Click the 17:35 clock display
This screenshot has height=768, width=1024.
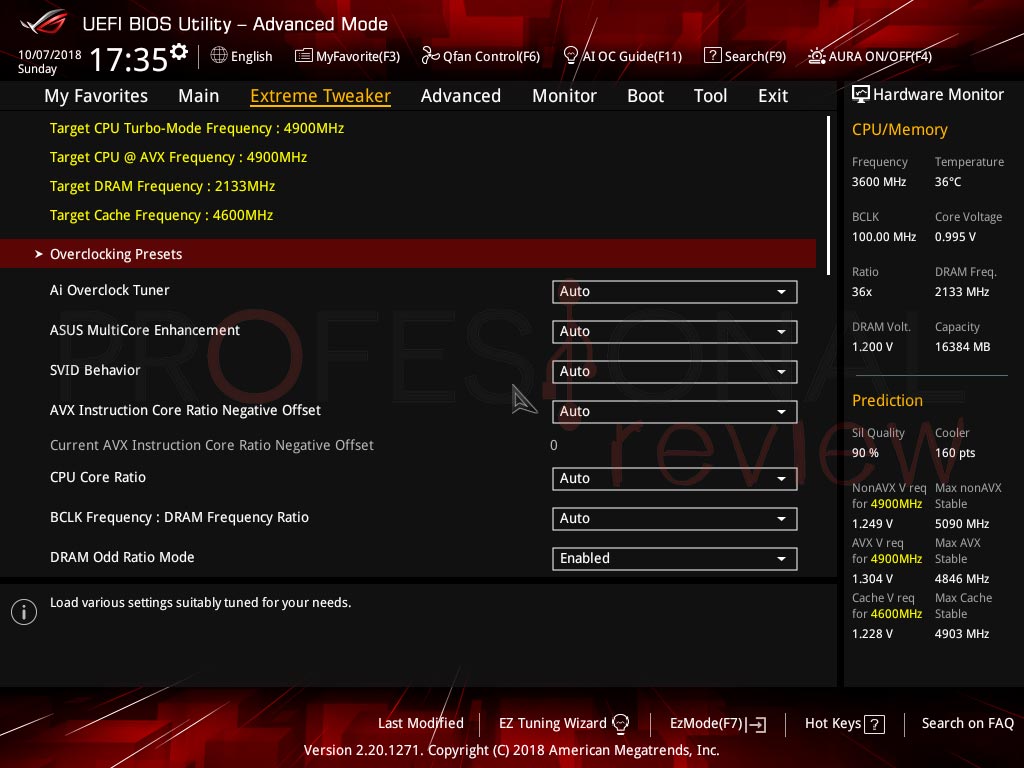pyautogui.click(x=128, y=59)
